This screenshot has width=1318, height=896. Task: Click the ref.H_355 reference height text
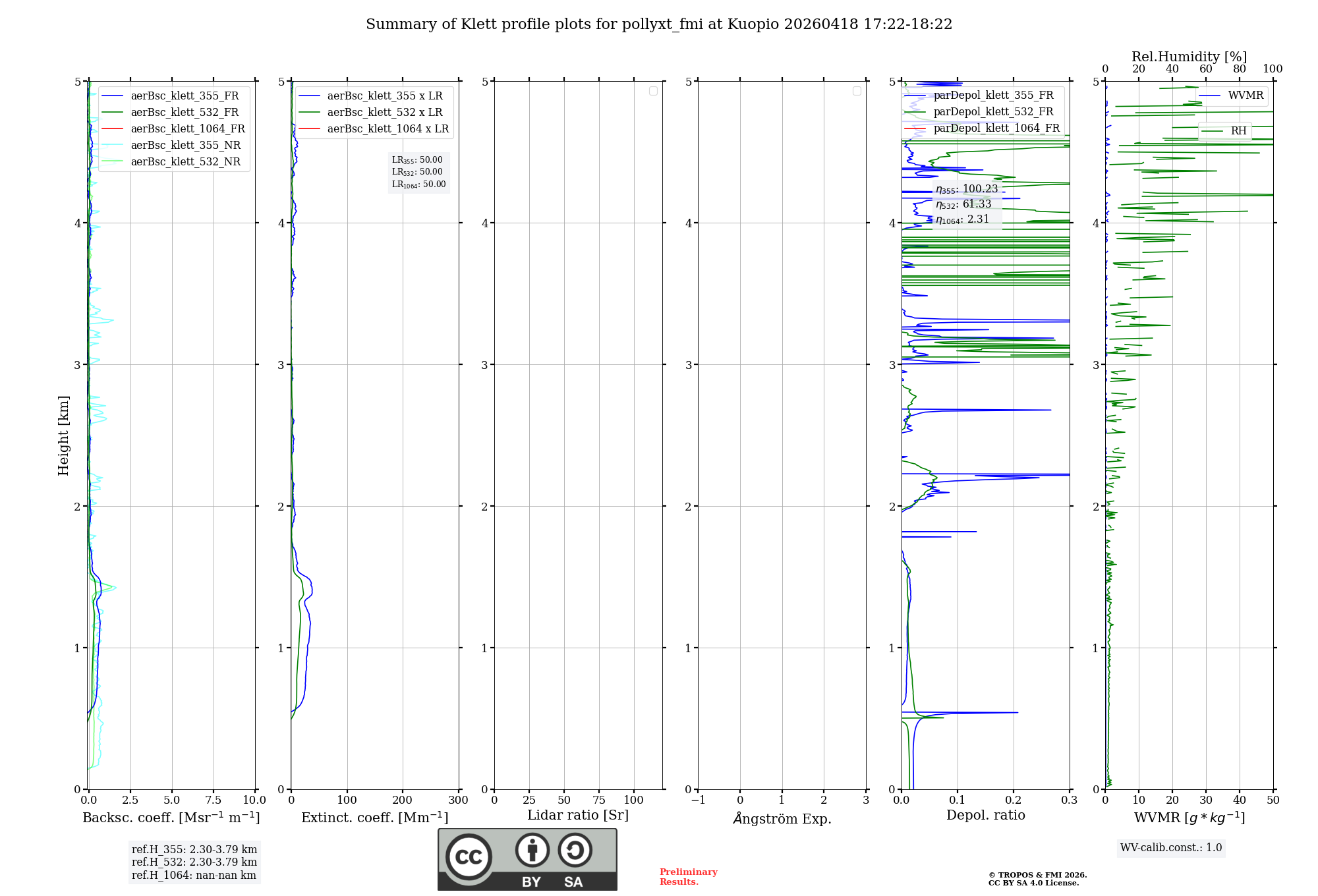194,850
